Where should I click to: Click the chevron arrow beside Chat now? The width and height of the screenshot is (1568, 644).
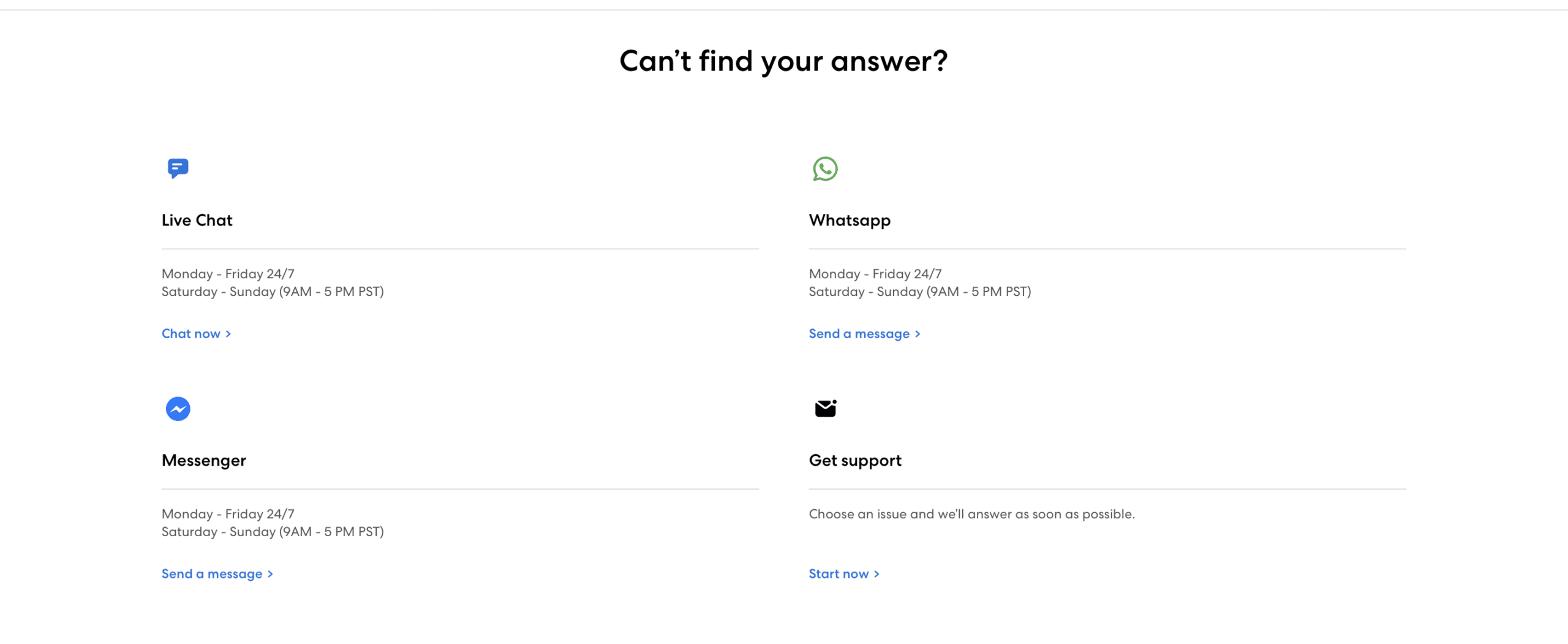point(228,334)
